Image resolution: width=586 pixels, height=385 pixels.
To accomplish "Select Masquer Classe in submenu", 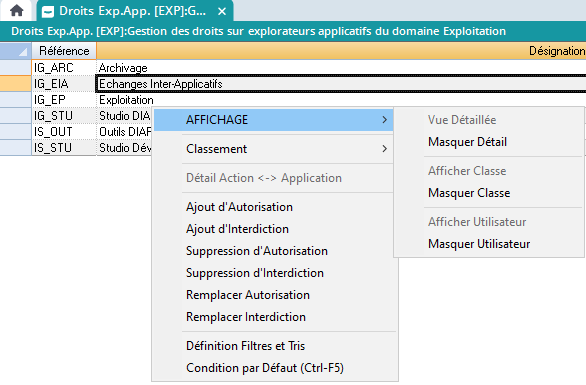I will (x=488, y=193).
